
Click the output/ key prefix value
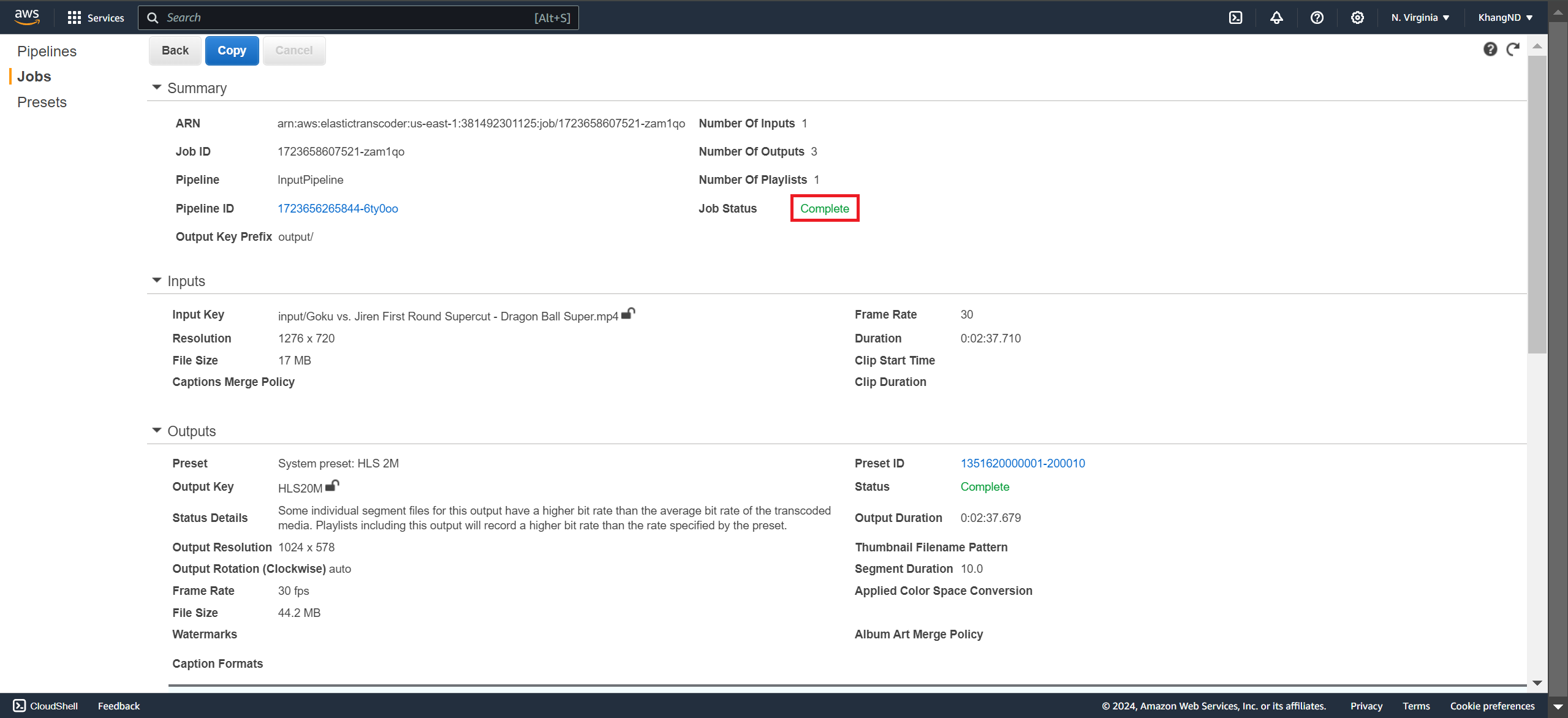click(x=295, y=236)
